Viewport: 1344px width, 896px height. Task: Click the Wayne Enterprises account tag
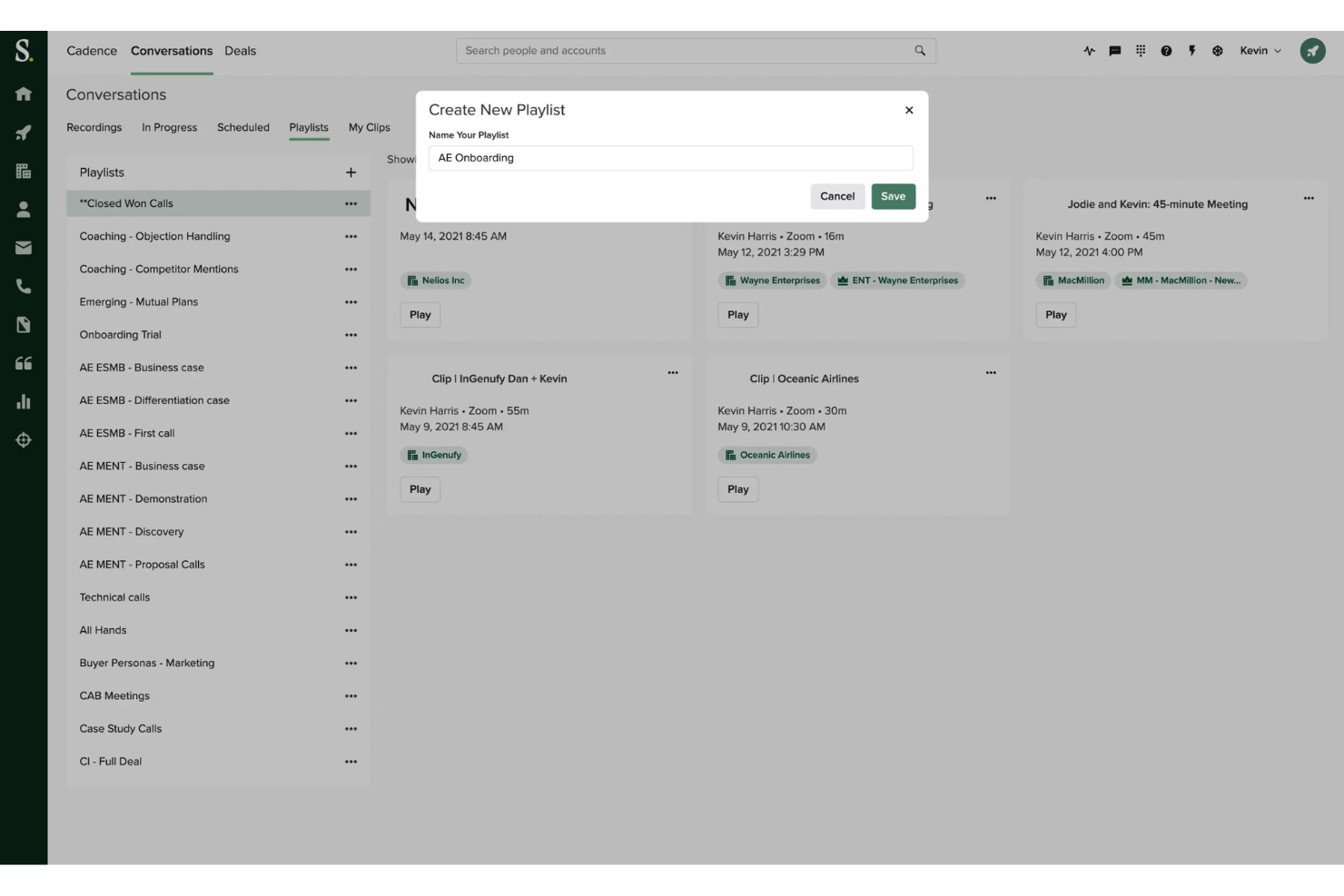tap(773, 280)
